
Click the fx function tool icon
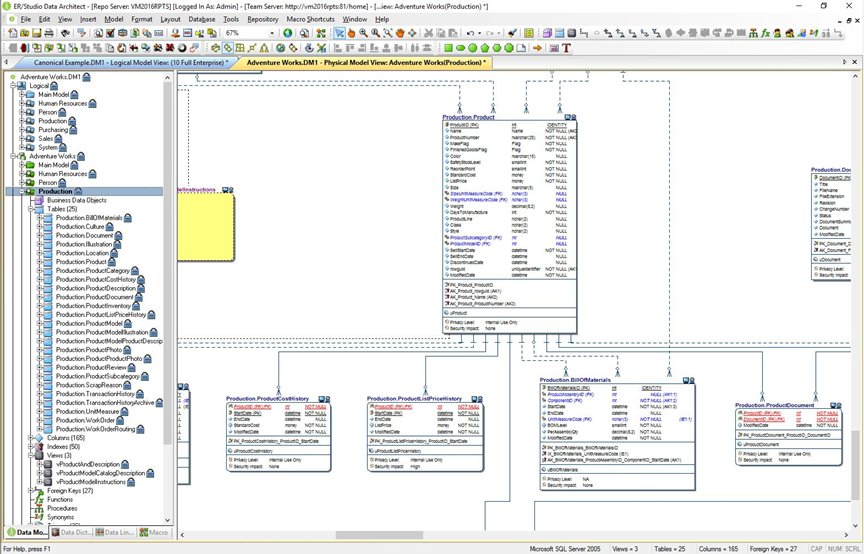point(766,33)
